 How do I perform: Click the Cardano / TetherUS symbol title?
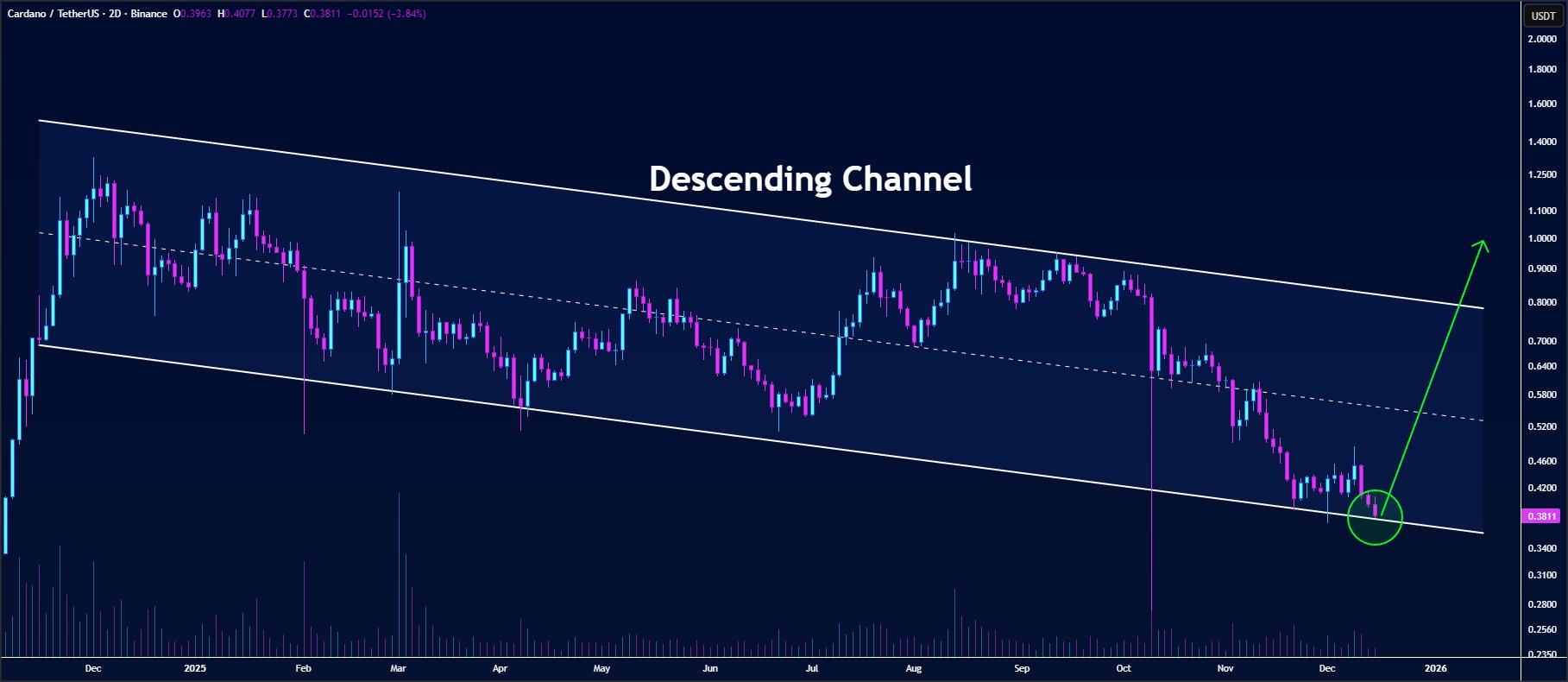pyautogui.click(x=52, y=14)
